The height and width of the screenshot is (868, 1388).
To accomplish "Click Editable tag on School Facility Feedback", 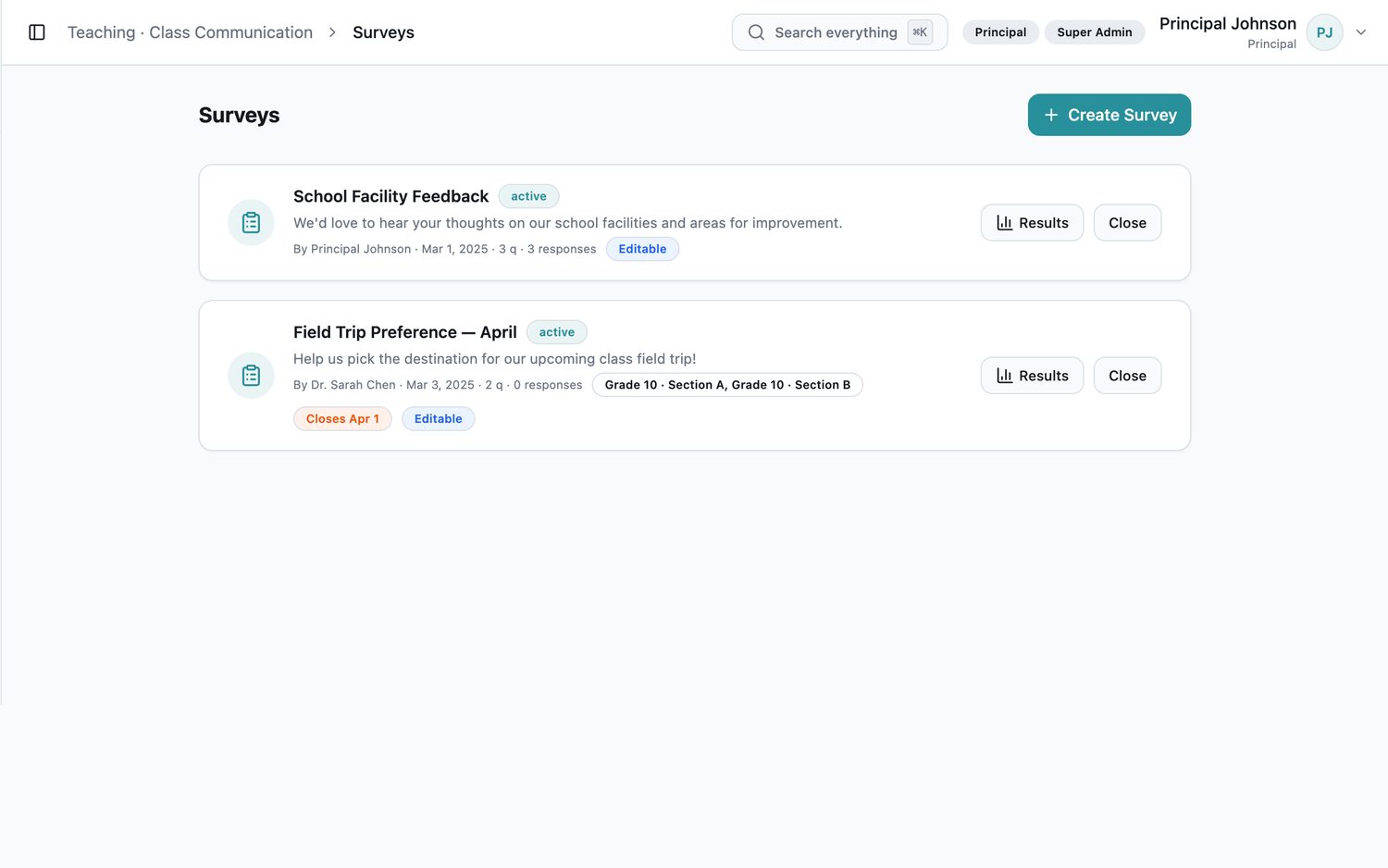I will tap(642, 249).
